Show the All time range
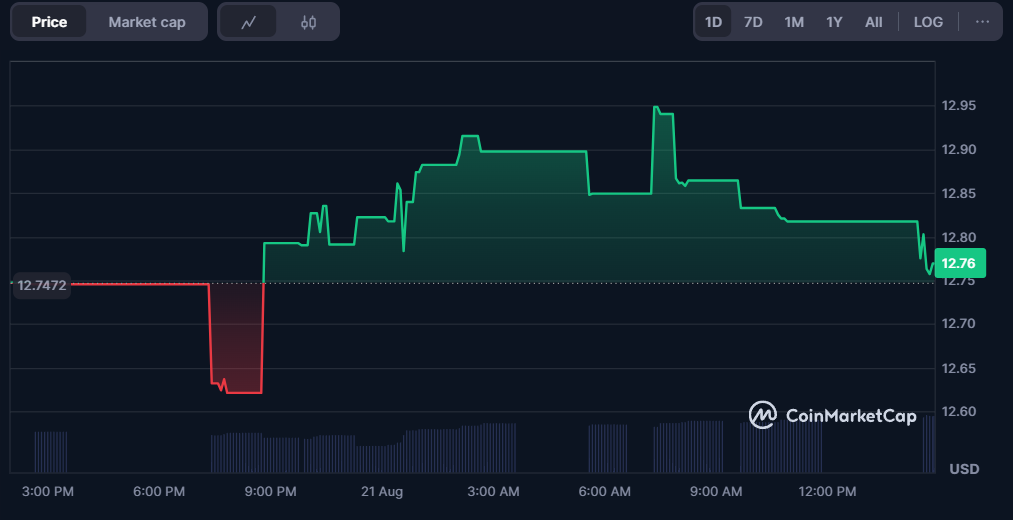1013x520 pixels. [x=873, y=22]
